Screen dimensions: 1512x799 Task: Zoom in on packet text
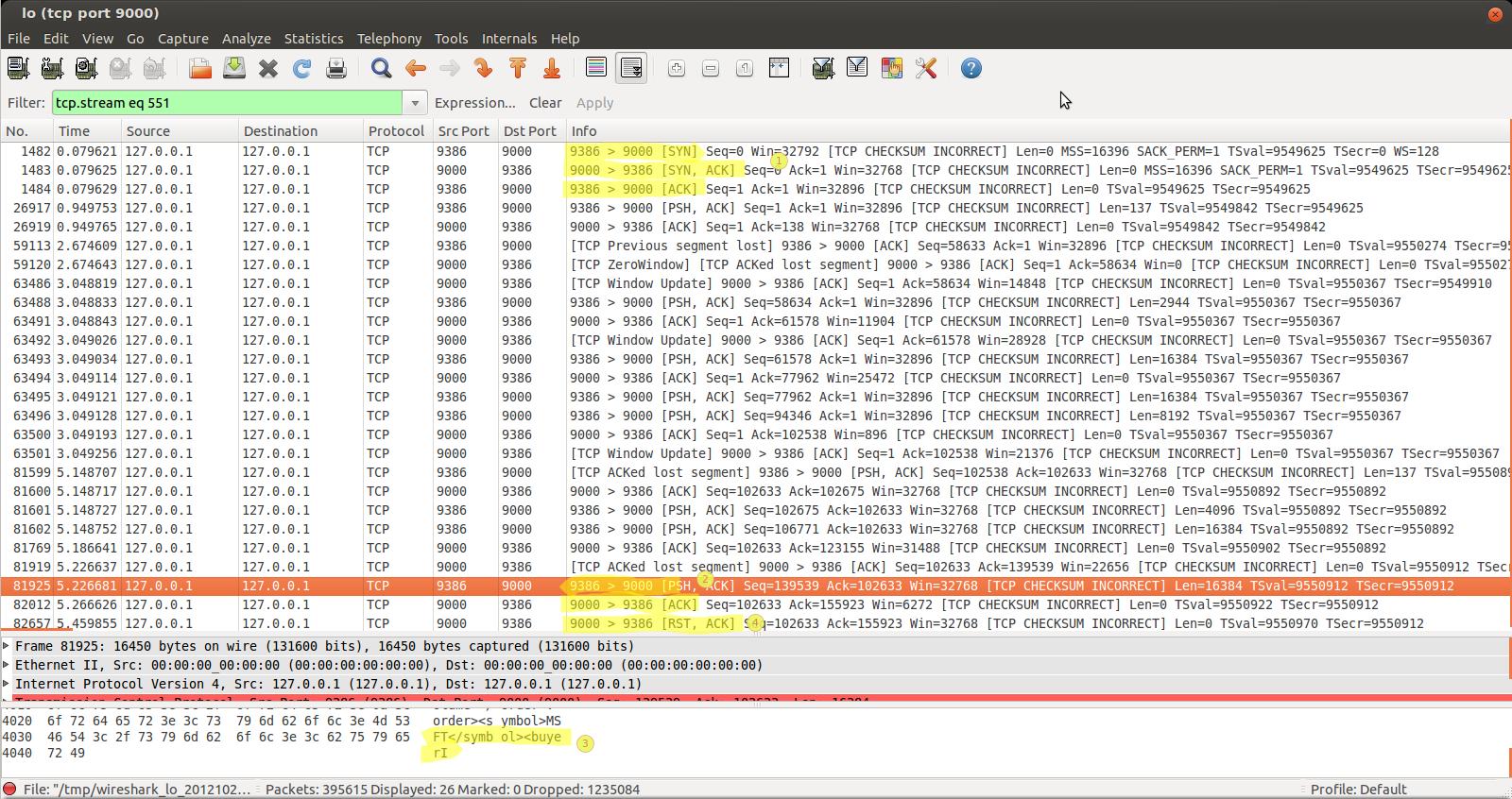(677, 68)
